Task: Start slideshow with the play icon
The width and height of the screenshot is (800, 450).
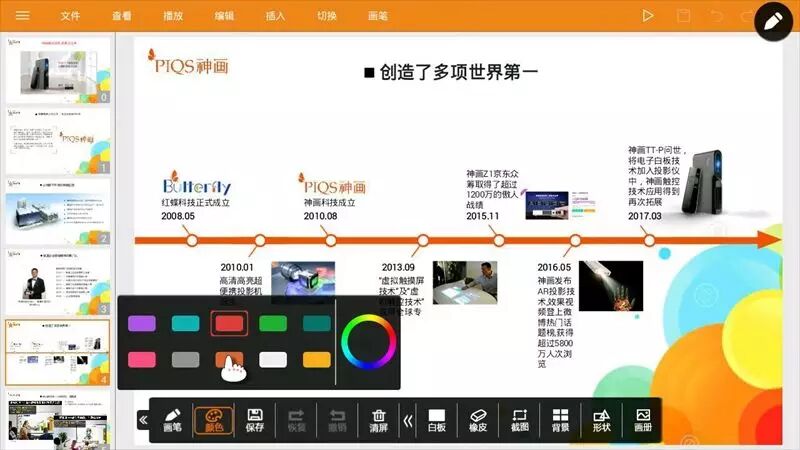Action: pos(647,16)
